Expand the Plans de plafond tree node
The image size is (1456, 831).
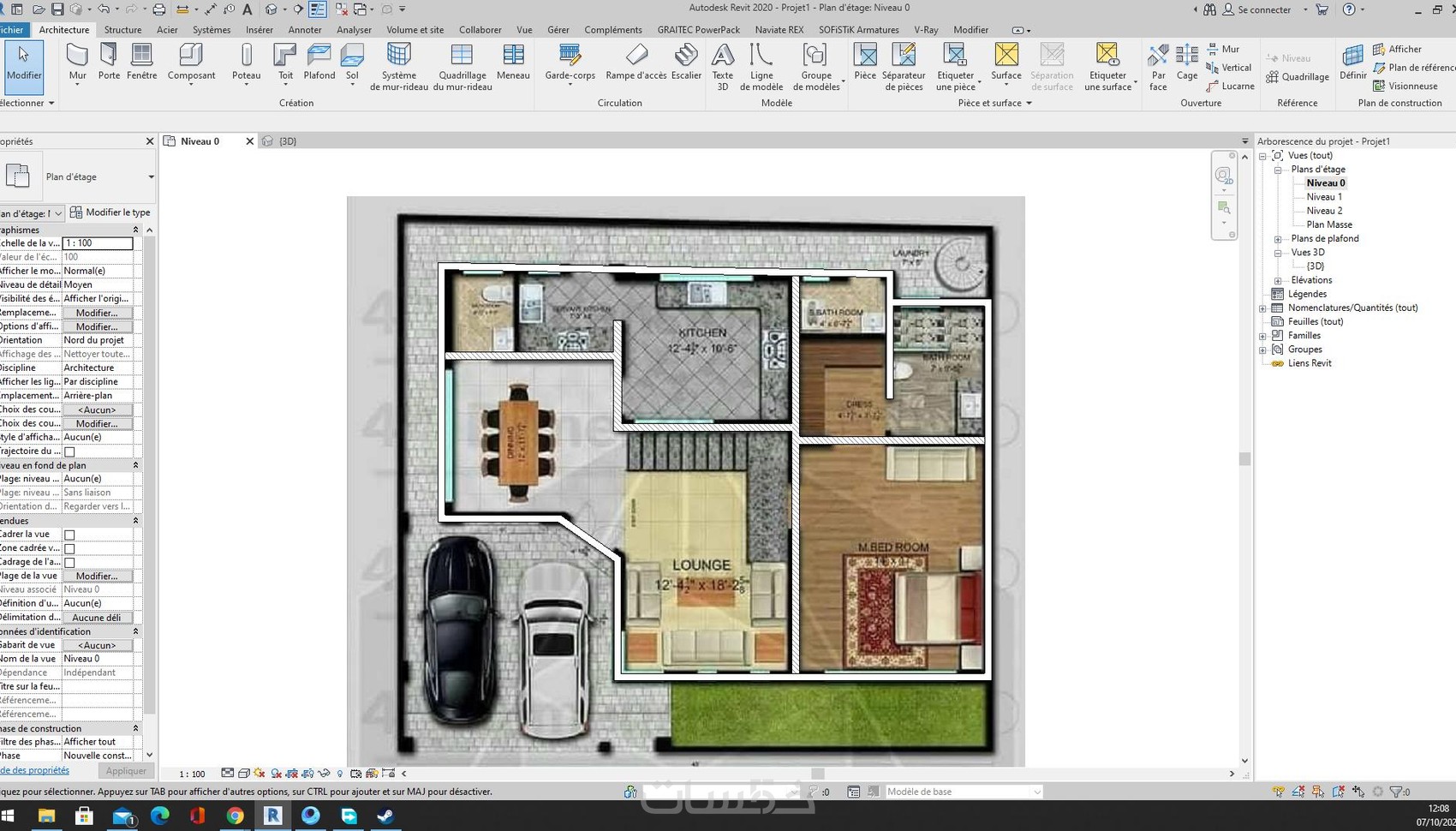[x=1278, y=239]
